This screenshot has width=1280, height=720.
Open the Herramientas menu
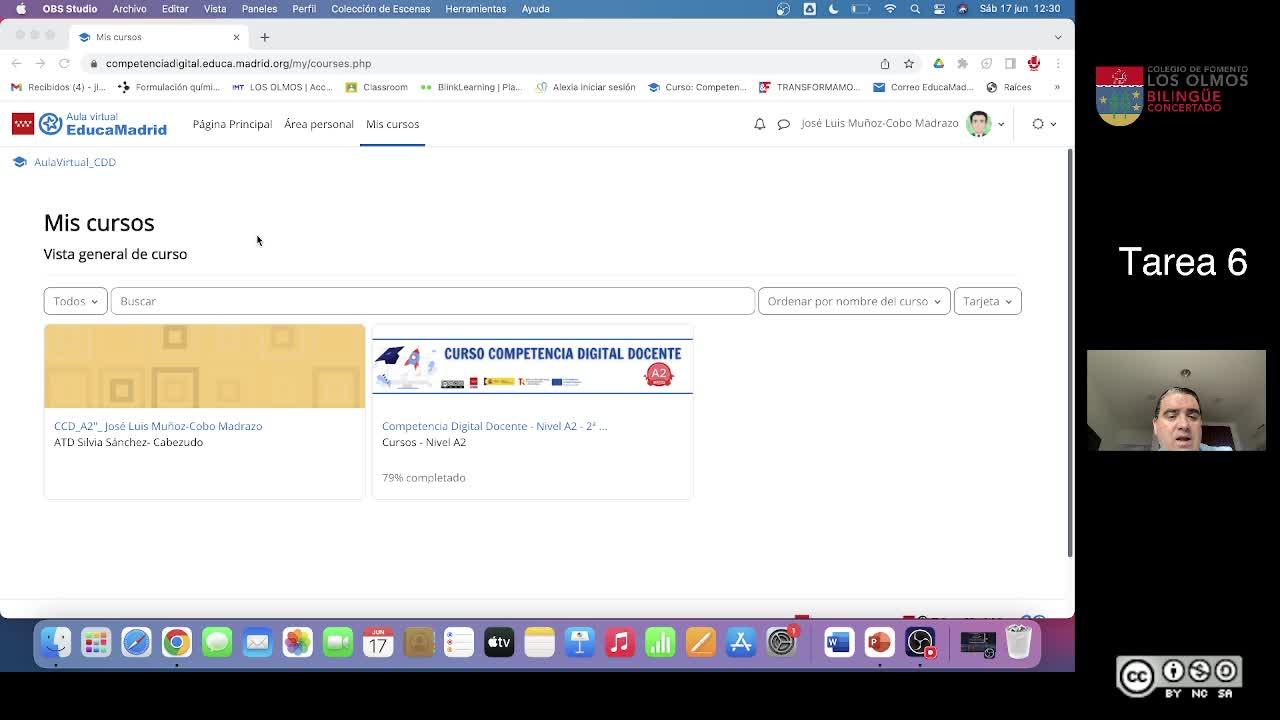tap(476, 9)
